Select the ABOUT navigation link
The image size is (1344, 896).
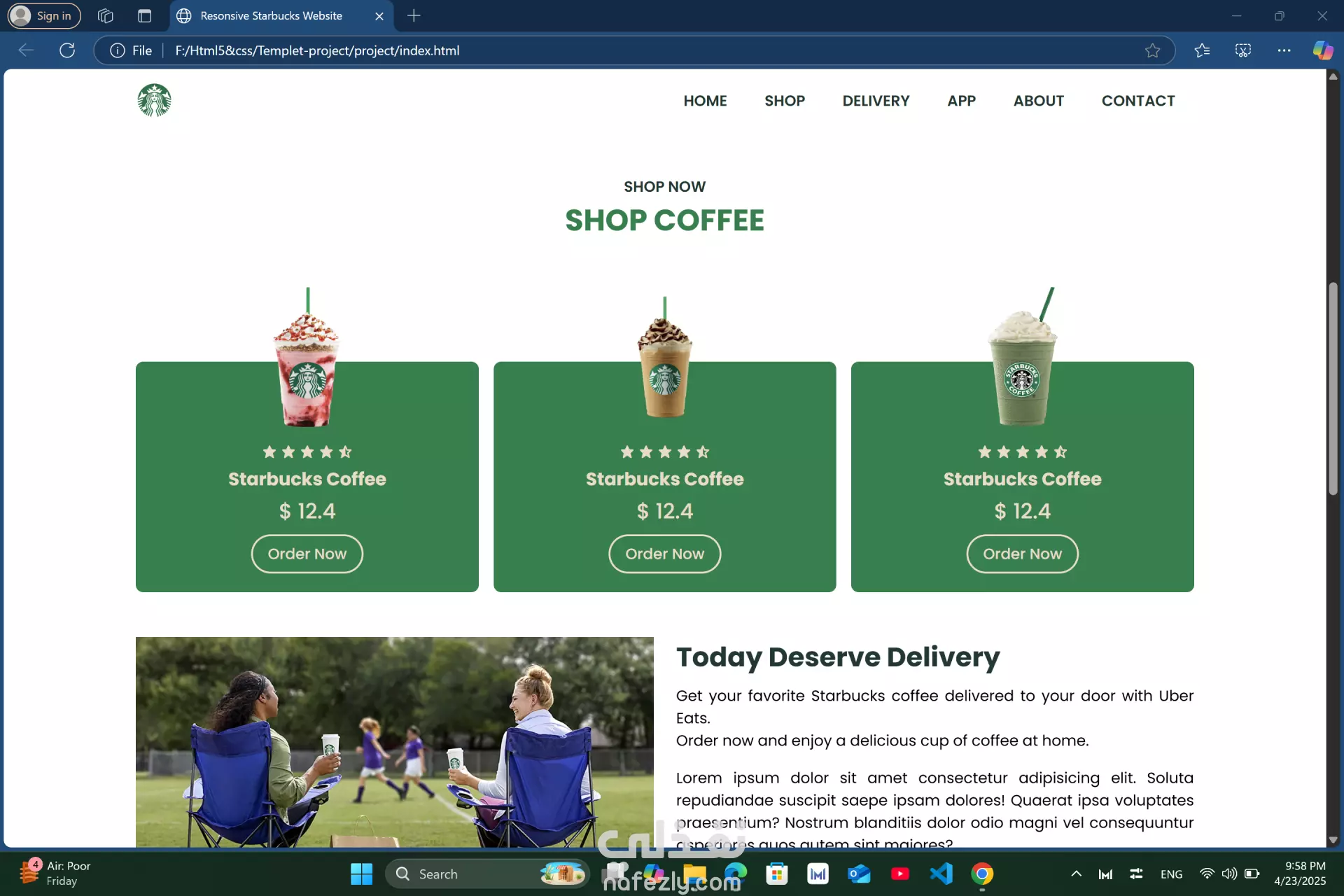(1039, 101)
